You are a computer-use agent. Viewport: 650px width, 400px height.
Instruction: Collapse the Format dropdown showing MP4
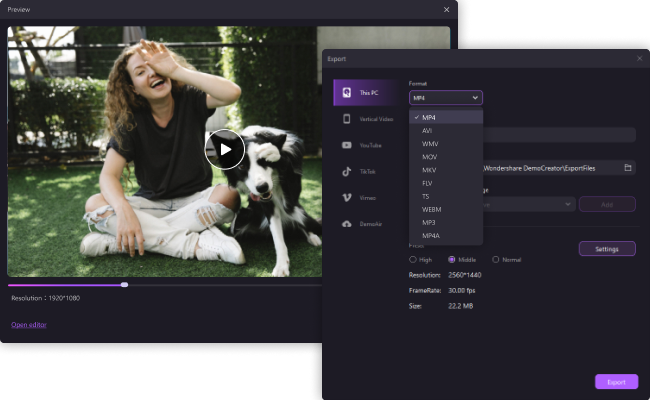pyautogui.click(x=446, y=98)
